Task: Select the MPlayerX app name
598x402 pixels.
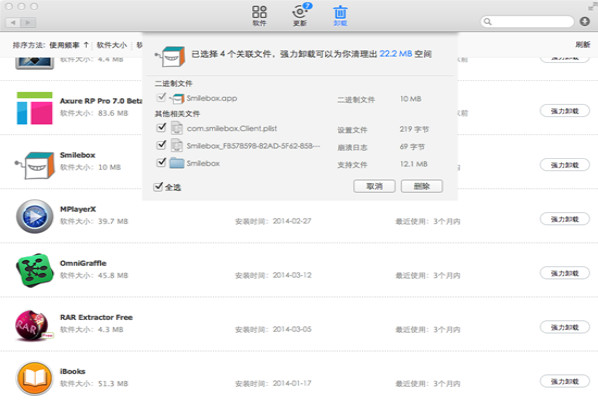Action: point(78,209)
